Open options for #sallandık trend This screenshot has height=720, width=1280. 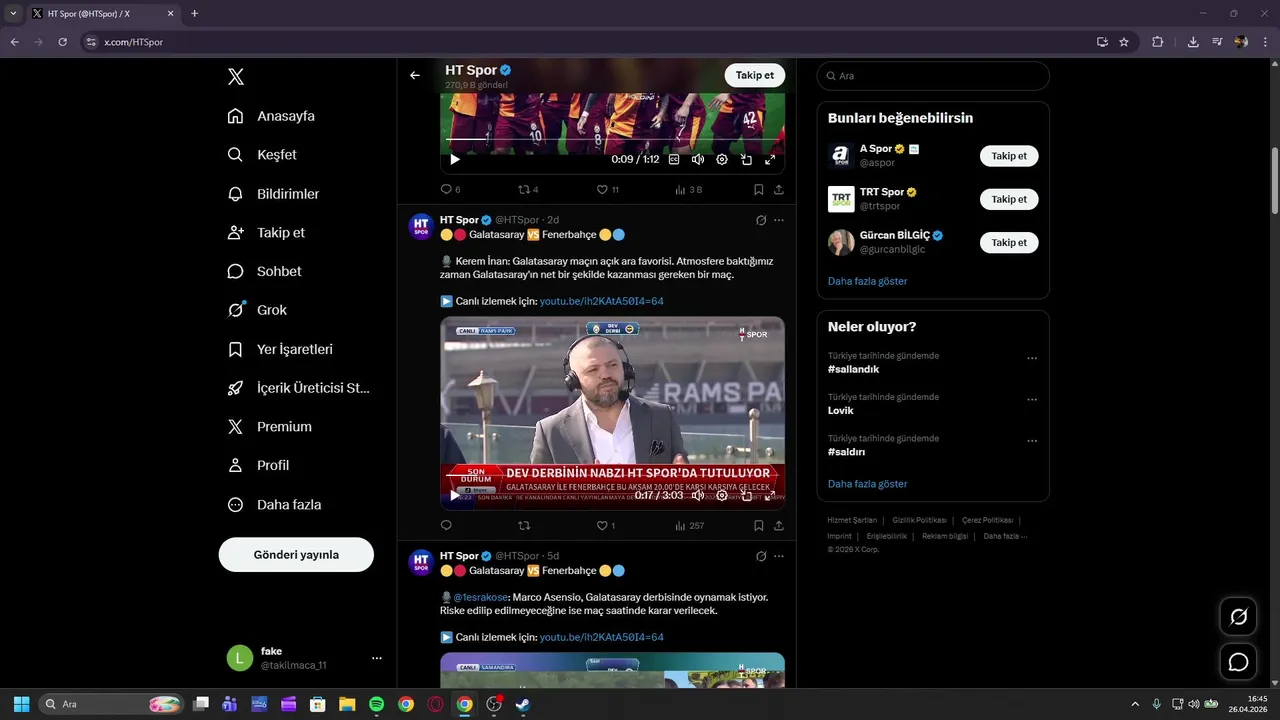[1032, 358]
